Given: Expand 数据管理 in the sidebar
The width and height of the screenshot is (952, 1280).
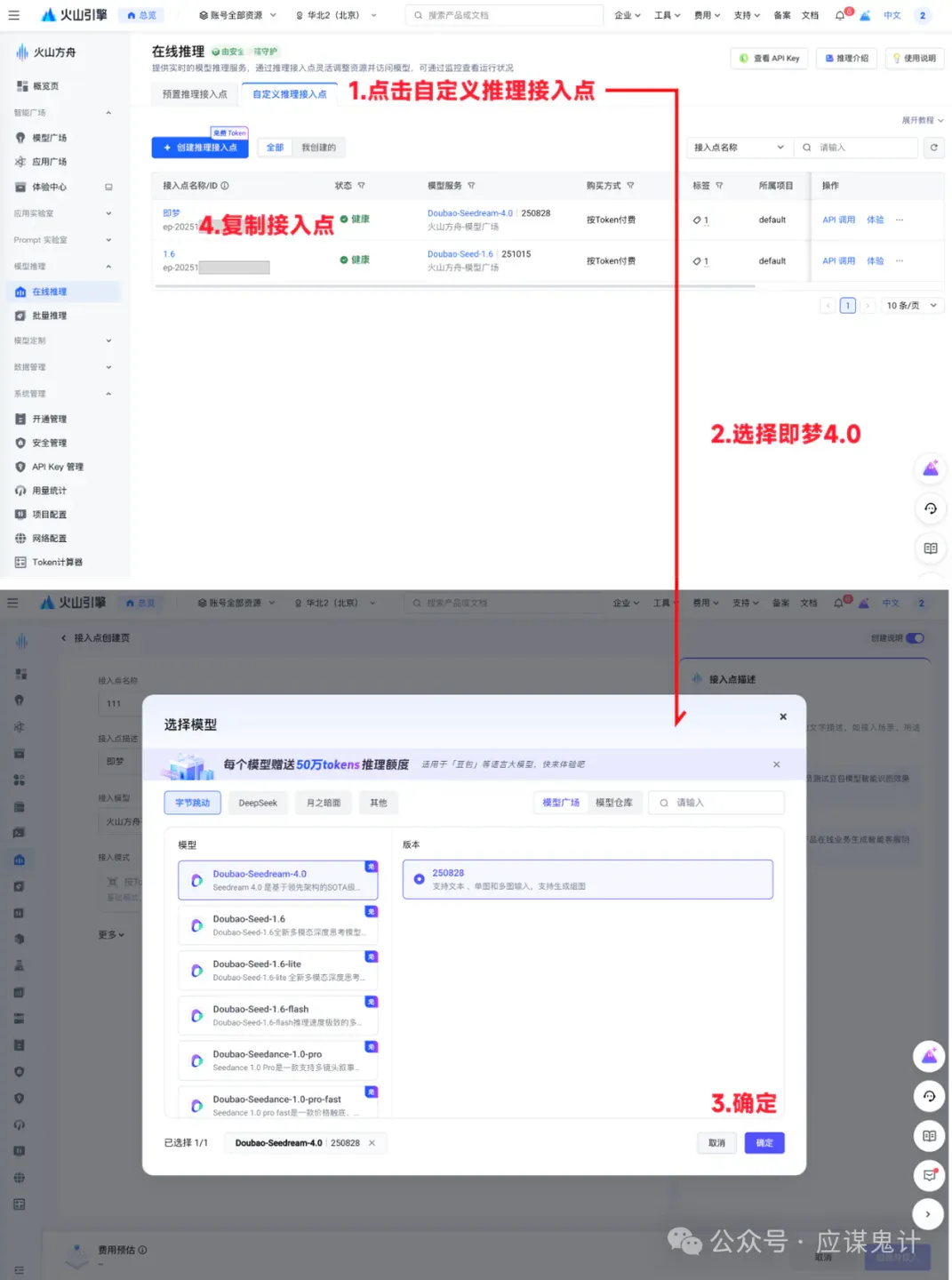Looking at the screenshot, I should [62, 367].
